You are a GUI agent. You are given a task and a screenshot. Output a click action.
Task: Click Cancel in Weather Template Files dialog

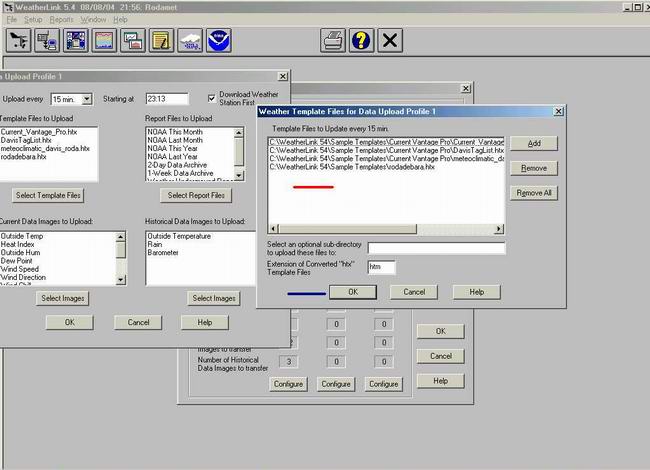coord(414,292)
